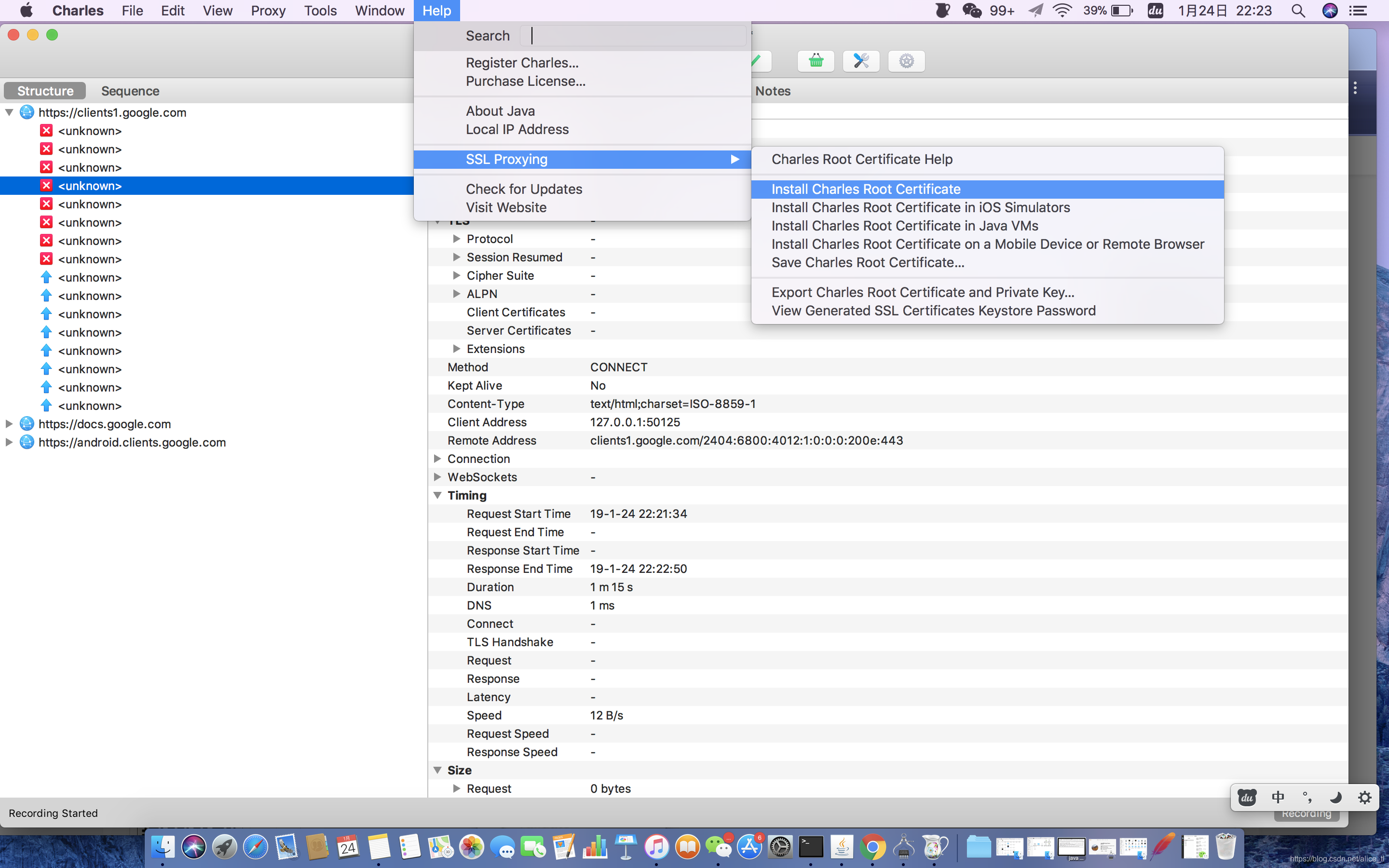The width and height of the screenshot is (1389, 868).
Task: Expand the WebSockets section
Action: coord(437,477)
